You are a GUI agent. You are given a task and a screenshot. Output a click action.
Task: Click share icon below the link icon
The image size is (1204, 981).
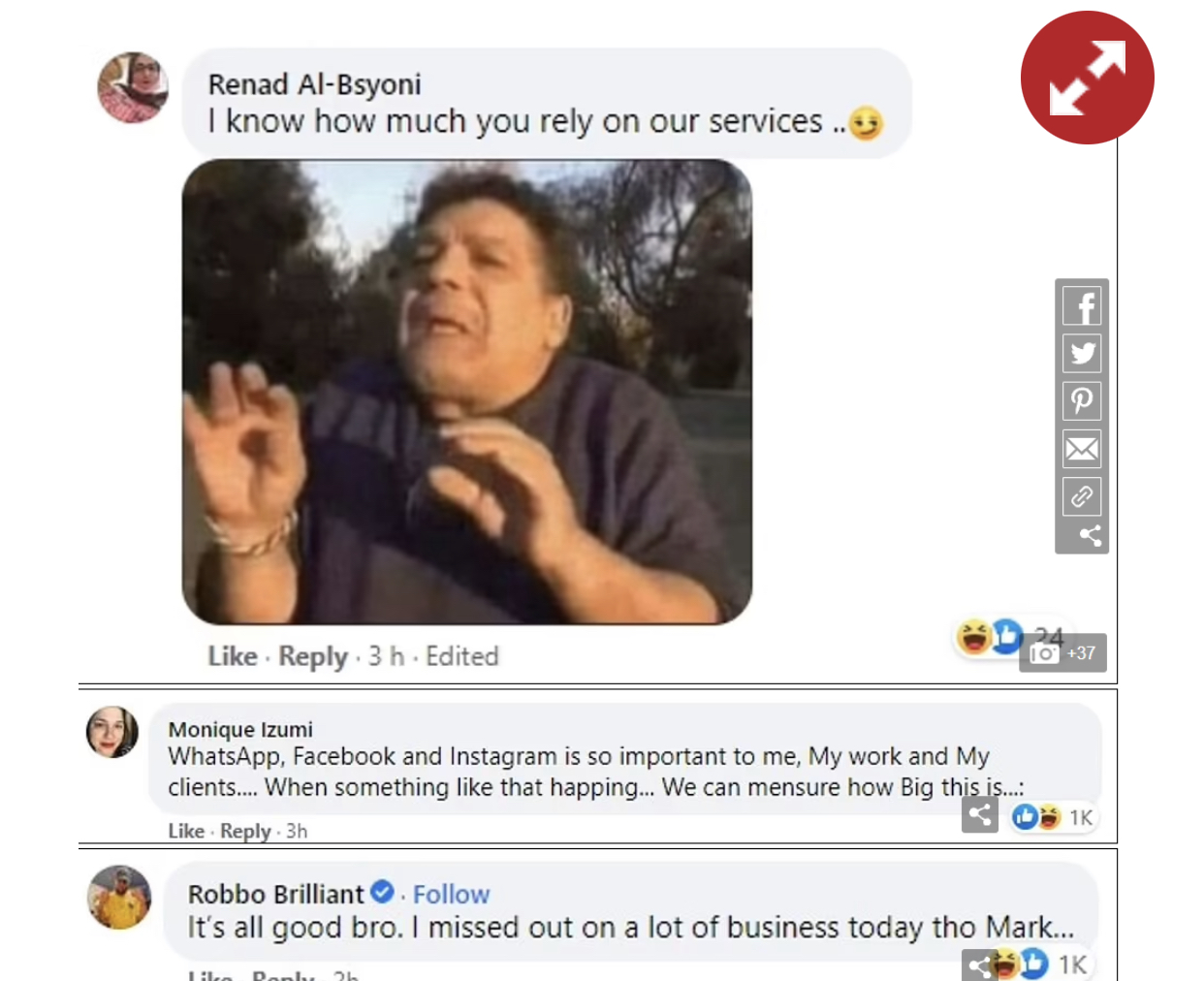pyautogui.click(x=1091, y=535)
